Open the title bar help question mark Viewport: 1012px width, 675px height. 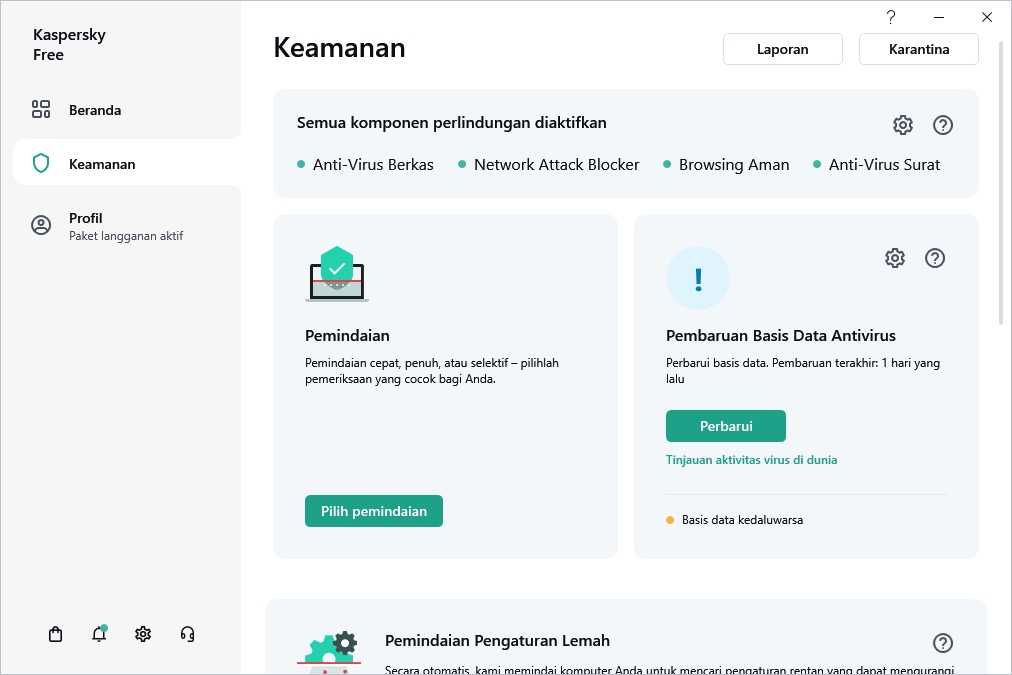pyautogui.click(x=890, y=17)
